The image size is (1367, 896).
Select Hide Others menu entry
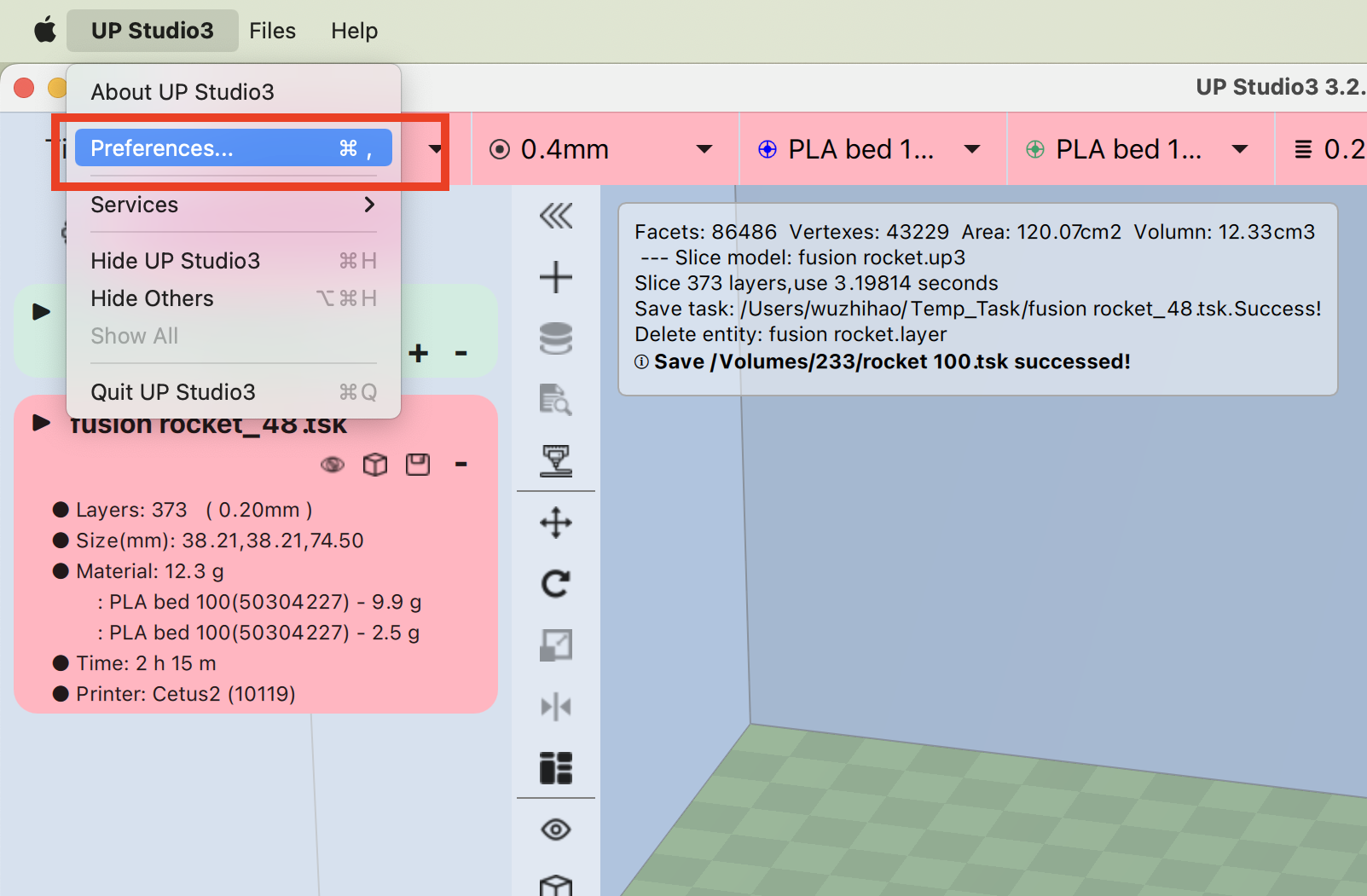233,298
